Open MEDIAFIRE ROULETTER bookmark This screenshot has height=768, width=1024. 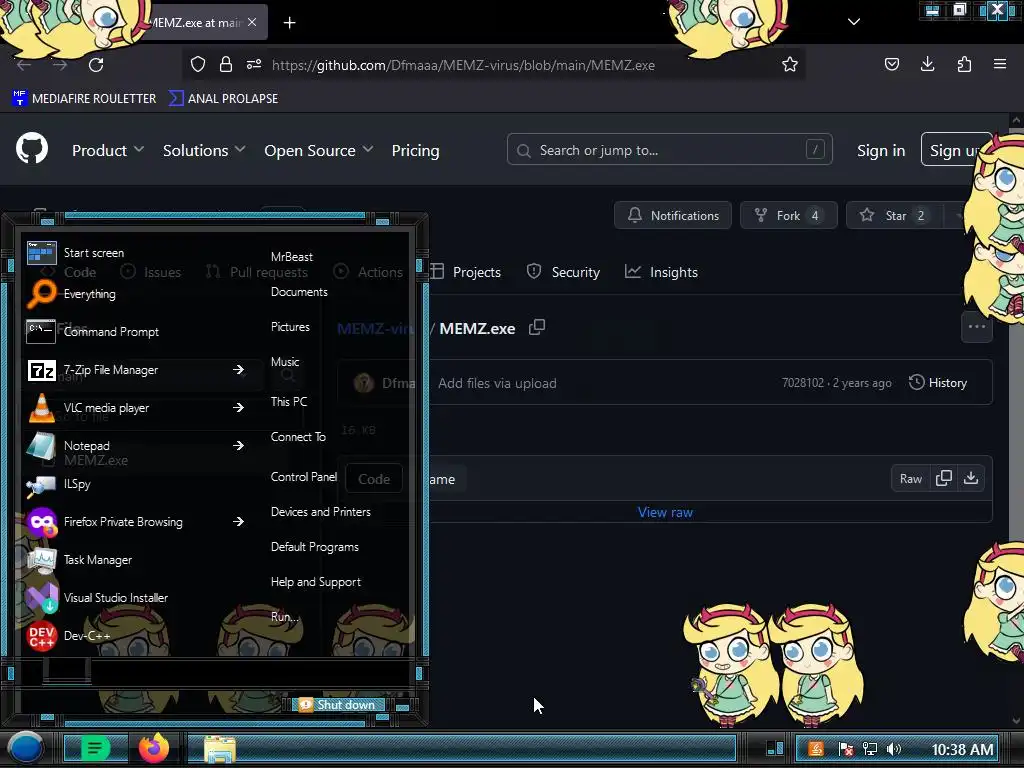(84, 99)
